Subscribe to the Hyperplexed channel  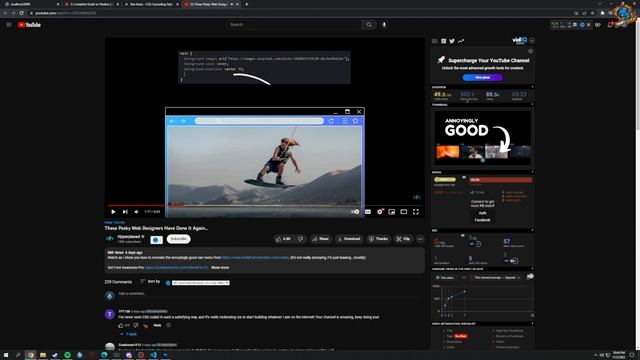[x=178, y=239]
